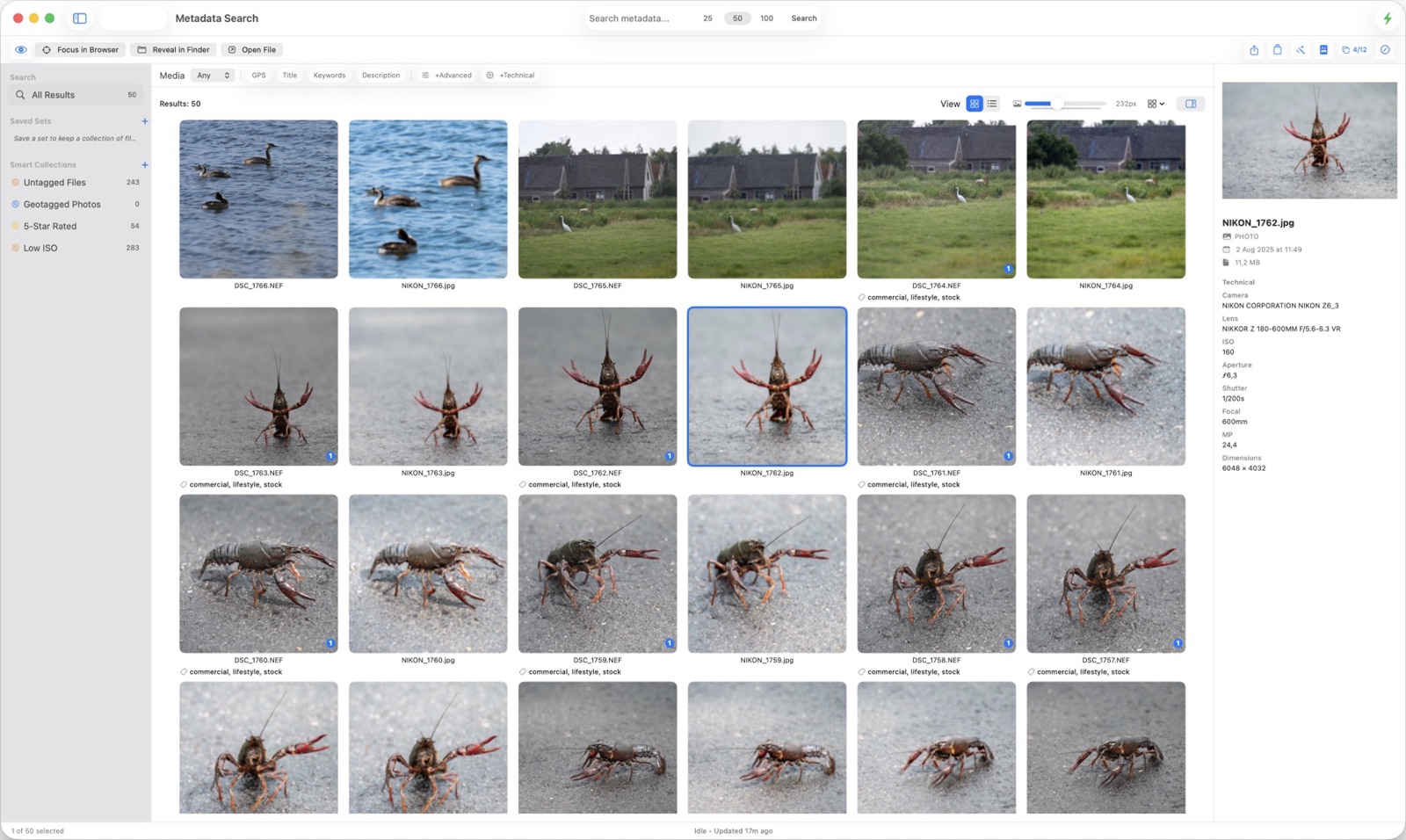
Task: Select the magic wand edit icon
Action: pyautogui.click(x=1300, y=49)
